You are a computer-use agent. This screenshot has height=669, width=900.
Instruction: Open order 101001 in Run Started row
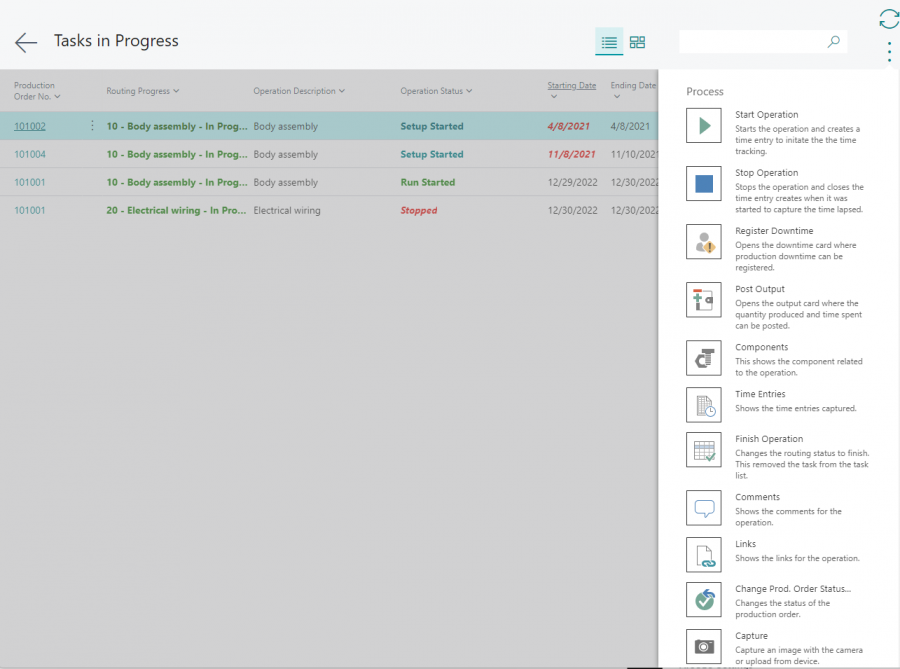(x=30, y=182)
